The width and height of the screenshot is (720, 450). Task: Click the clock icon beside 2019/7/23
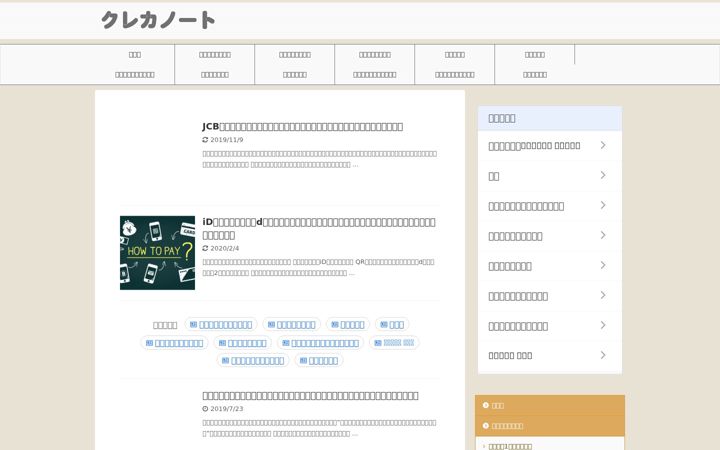coord(205,409)
